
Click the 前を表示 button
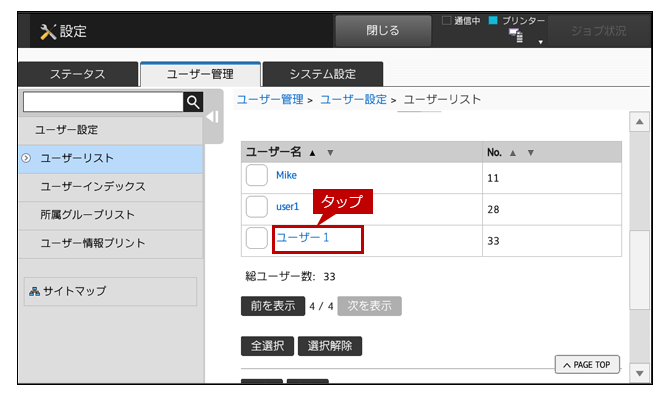click(273, 306)
